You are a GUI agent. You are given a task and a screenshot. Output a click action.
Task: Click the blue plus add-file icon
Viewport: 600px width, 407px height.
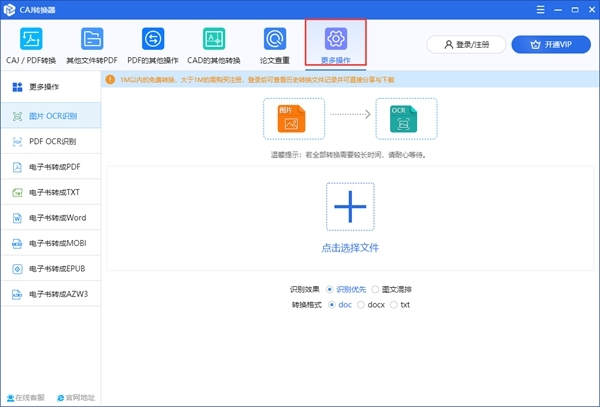pyautogui.click(x=350, y=207)
